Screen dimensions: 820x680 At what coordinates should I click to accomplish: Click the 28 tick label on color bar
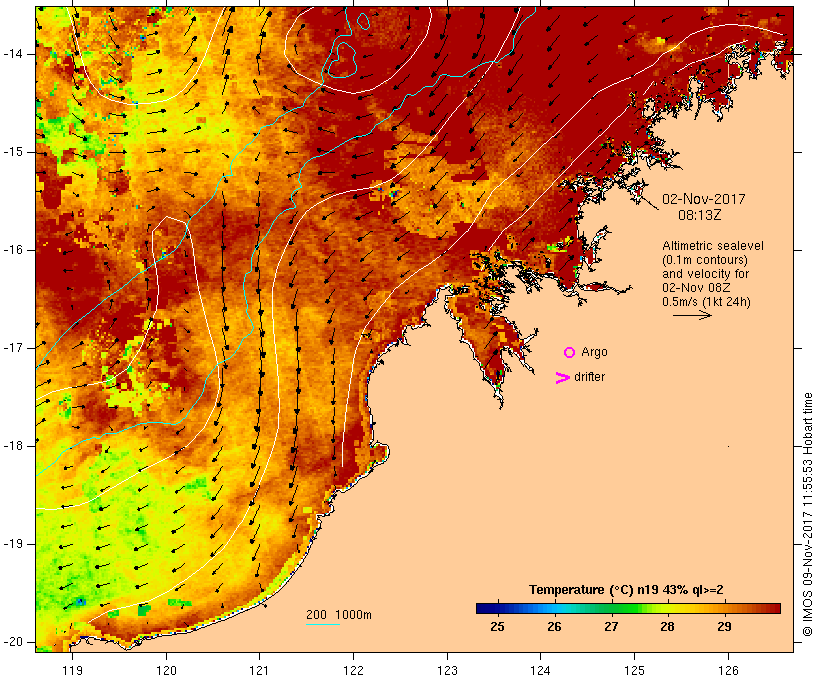click(x=667, y=627)
